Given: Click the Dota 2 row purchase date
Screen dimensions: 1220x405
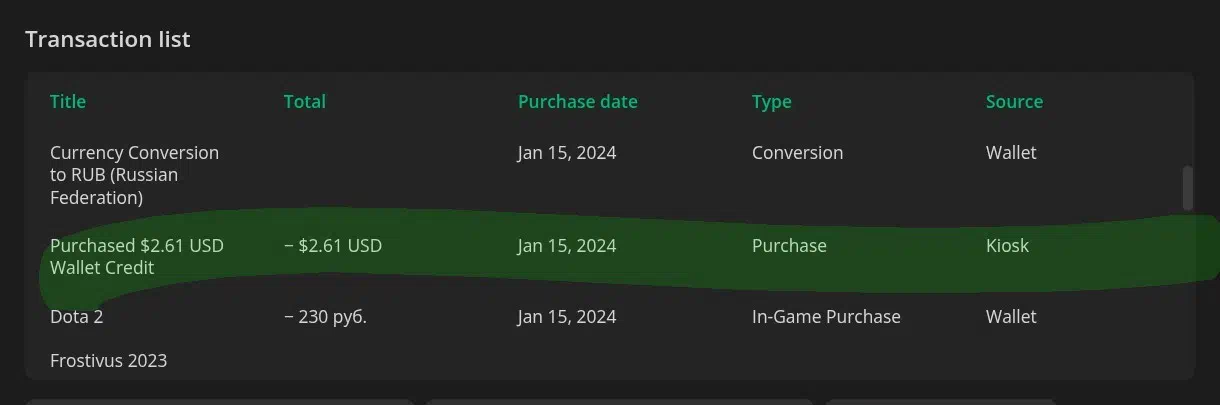Looking at the screenshot, I should tap(566, 317).
